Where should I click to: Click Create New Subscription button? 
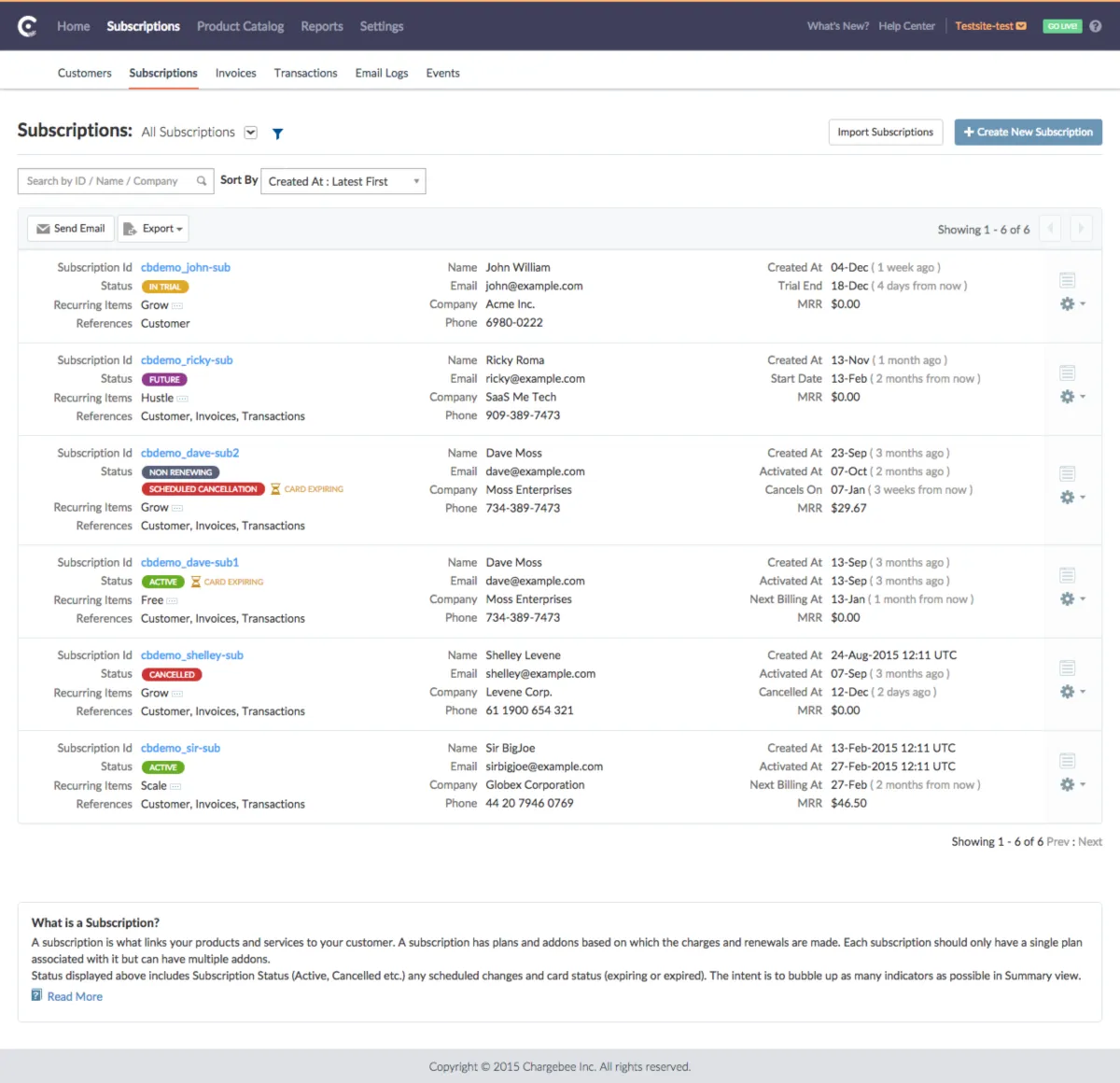tap(1028, 133)
